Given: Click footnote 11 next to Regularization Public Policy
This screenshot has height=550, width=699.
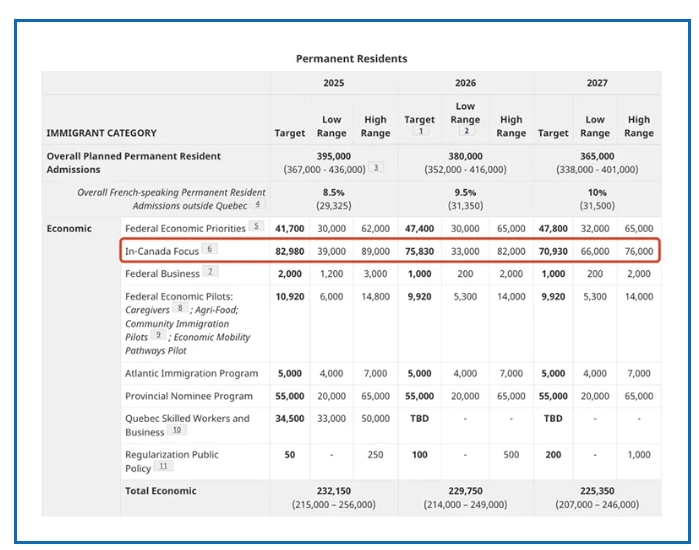Looking at the screenshot, I should point(163,468).
